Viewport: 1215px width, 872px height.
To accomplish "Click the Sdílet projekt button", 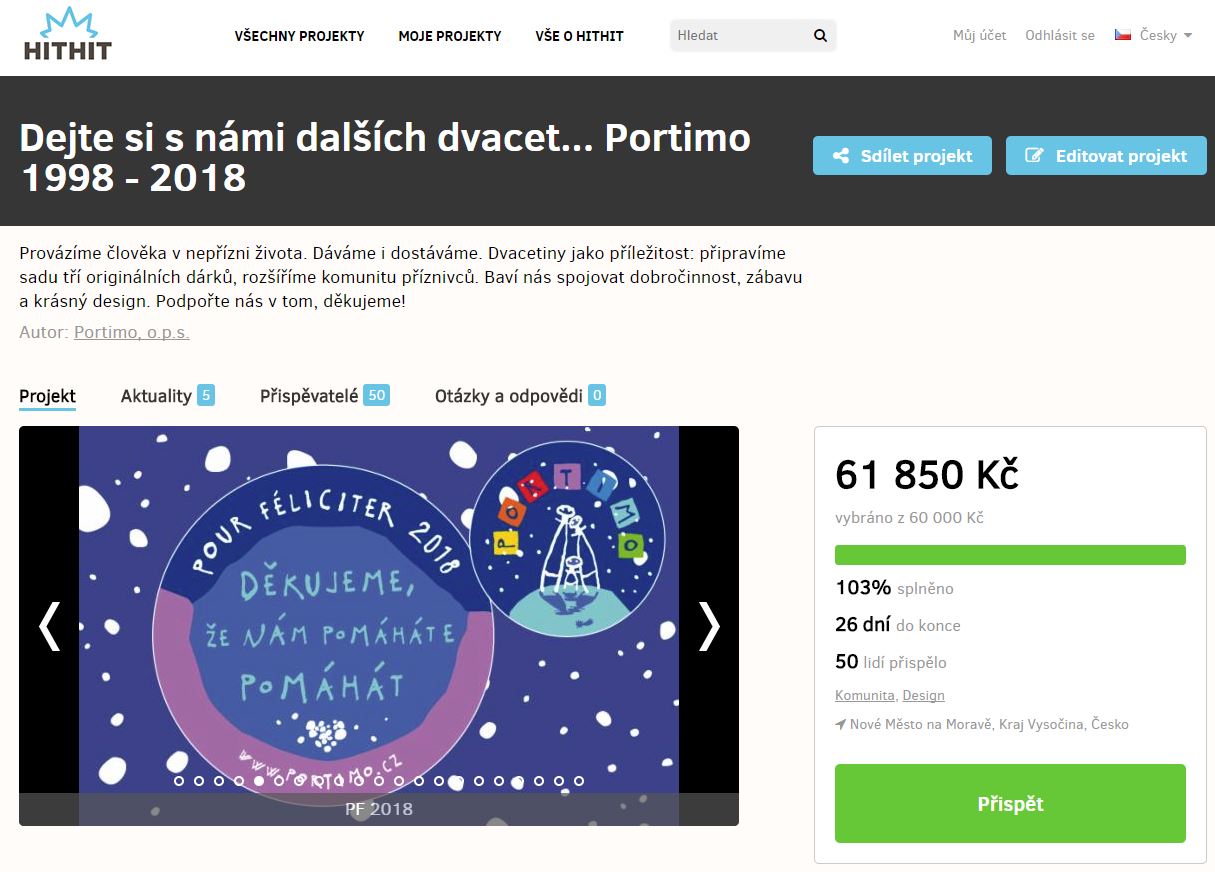I will [902, 156].
